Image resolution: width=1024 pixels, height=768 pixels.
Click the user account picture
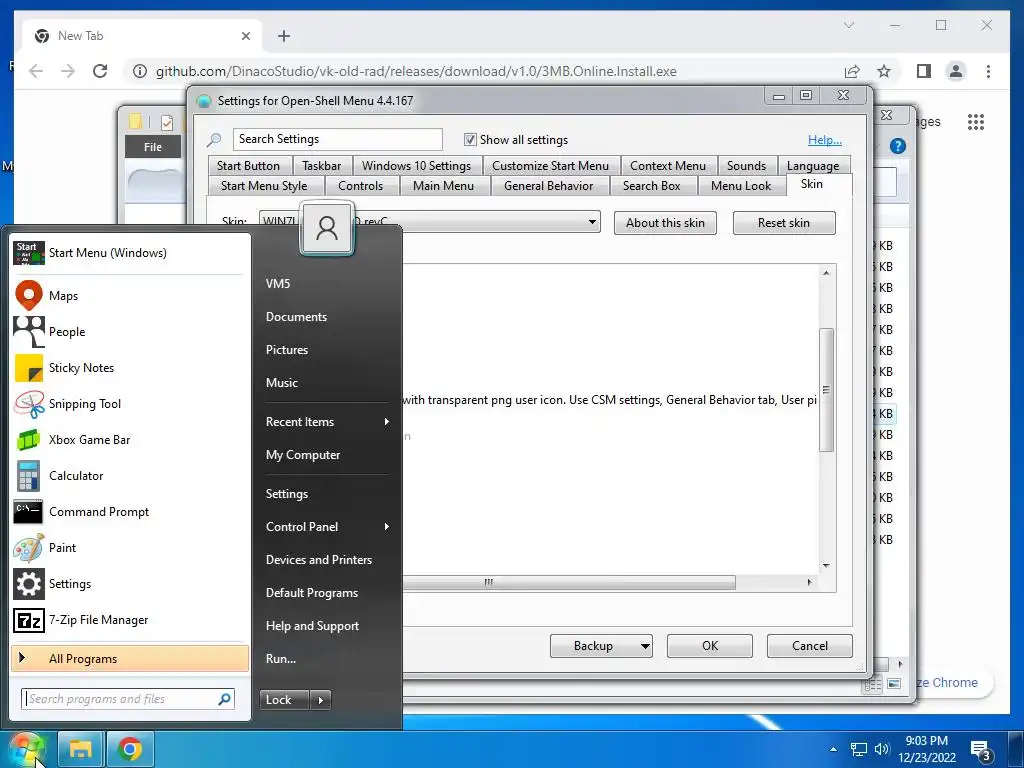coord(327,228)
